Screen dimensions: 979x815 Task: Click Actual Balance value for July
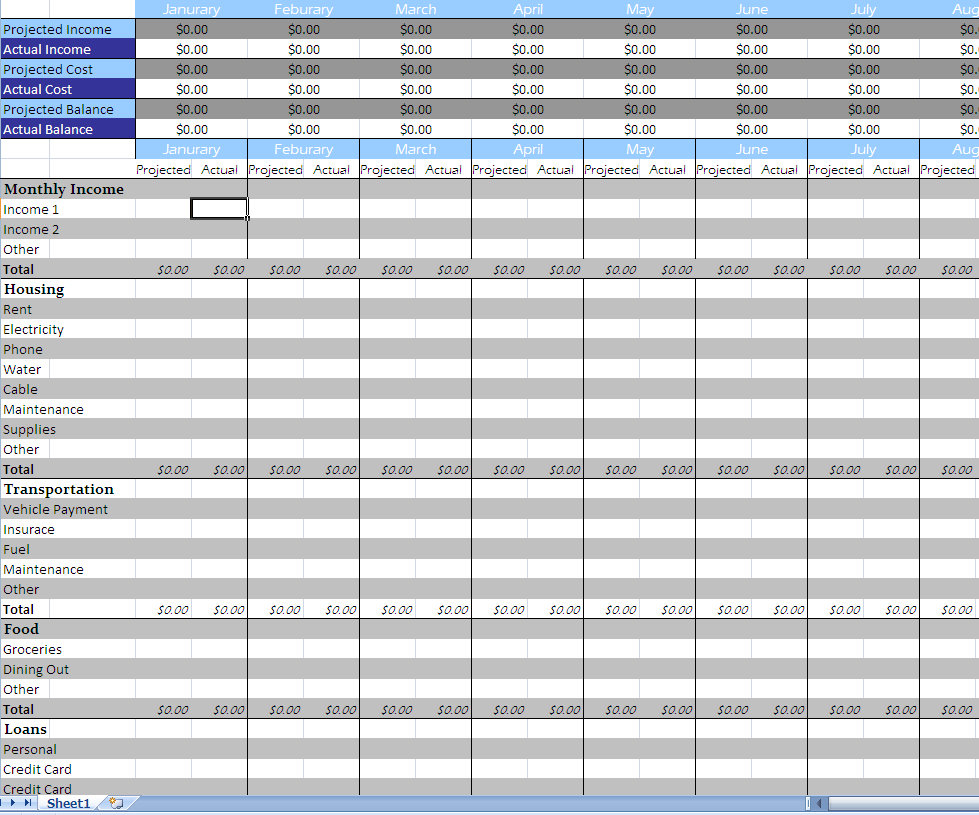[863, 129]
